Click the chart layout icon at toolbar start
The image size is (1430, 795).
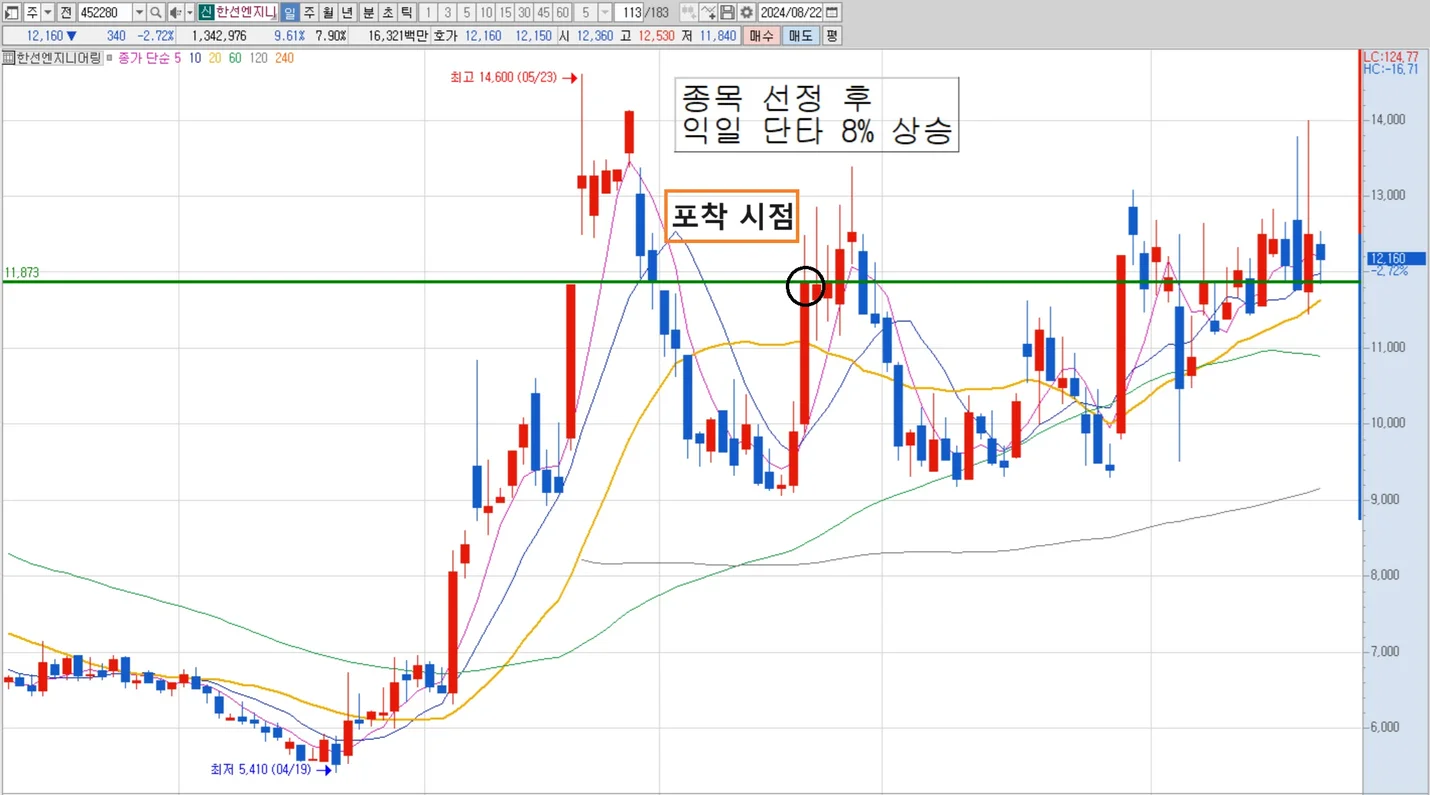pos(11,13)
